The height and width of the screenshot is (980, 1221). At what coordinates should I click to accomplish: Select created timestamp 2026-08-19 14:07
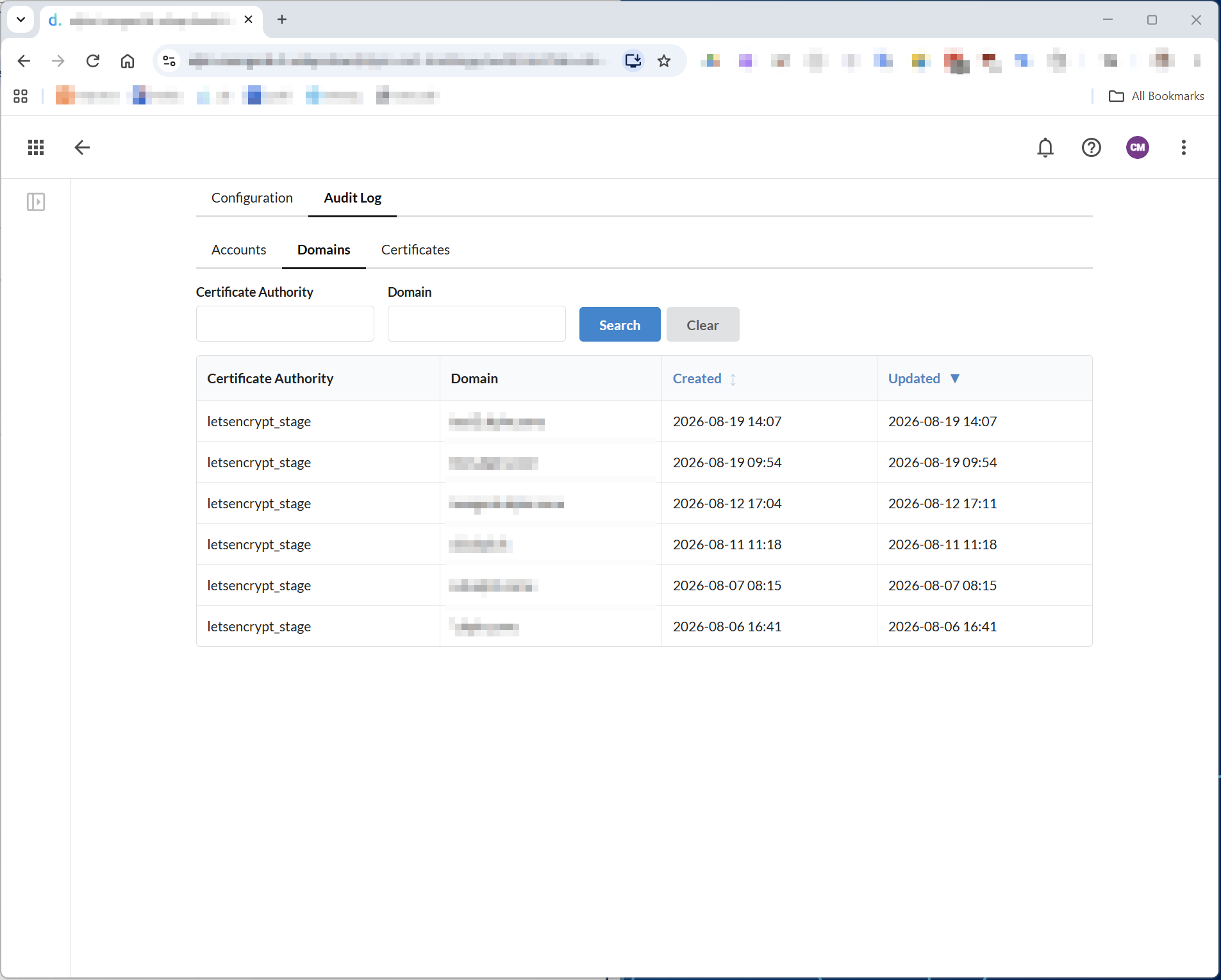coord(727,422)
